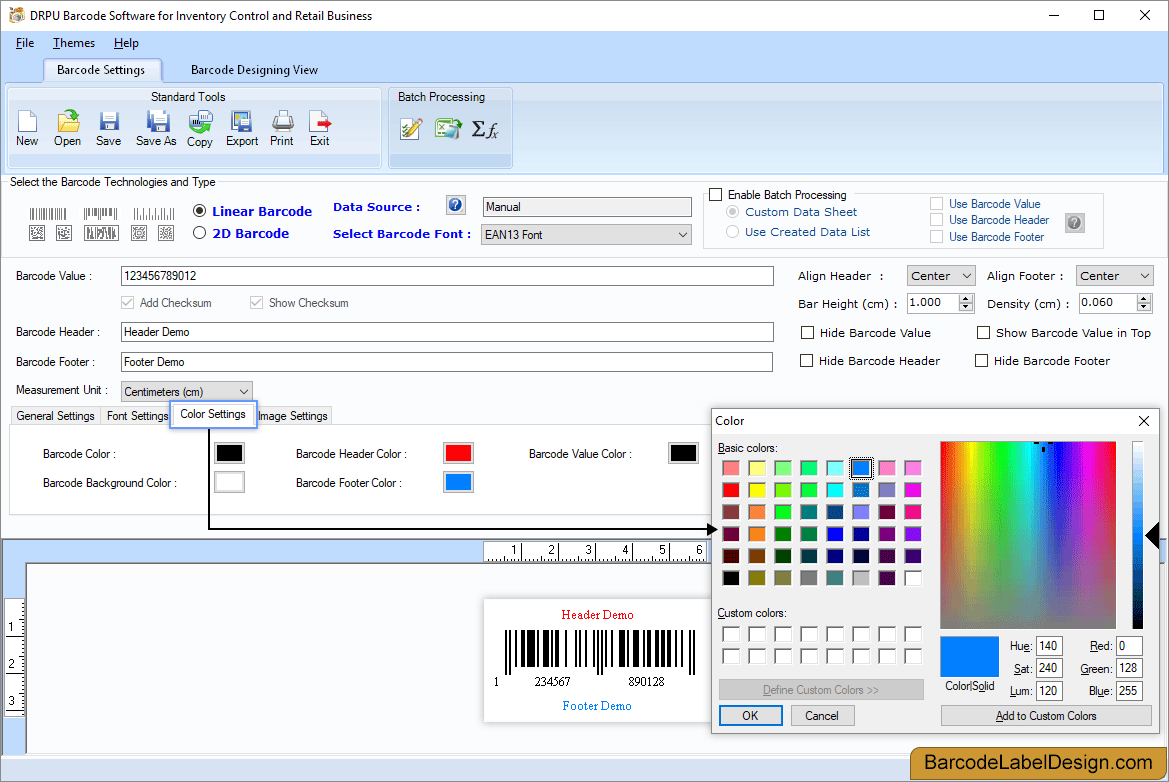Open the Themes menu
Viewport: 1169px width, 782px height.
[x=73, y=43]
